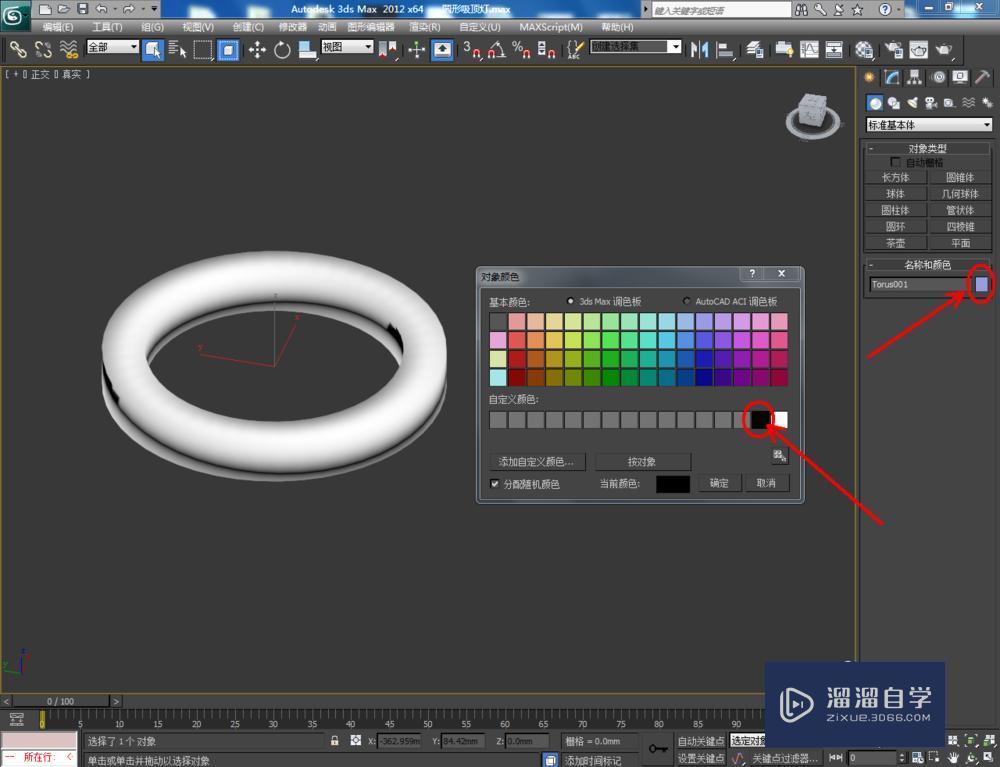Click the Select and Link chain icon

pos(18,49)
